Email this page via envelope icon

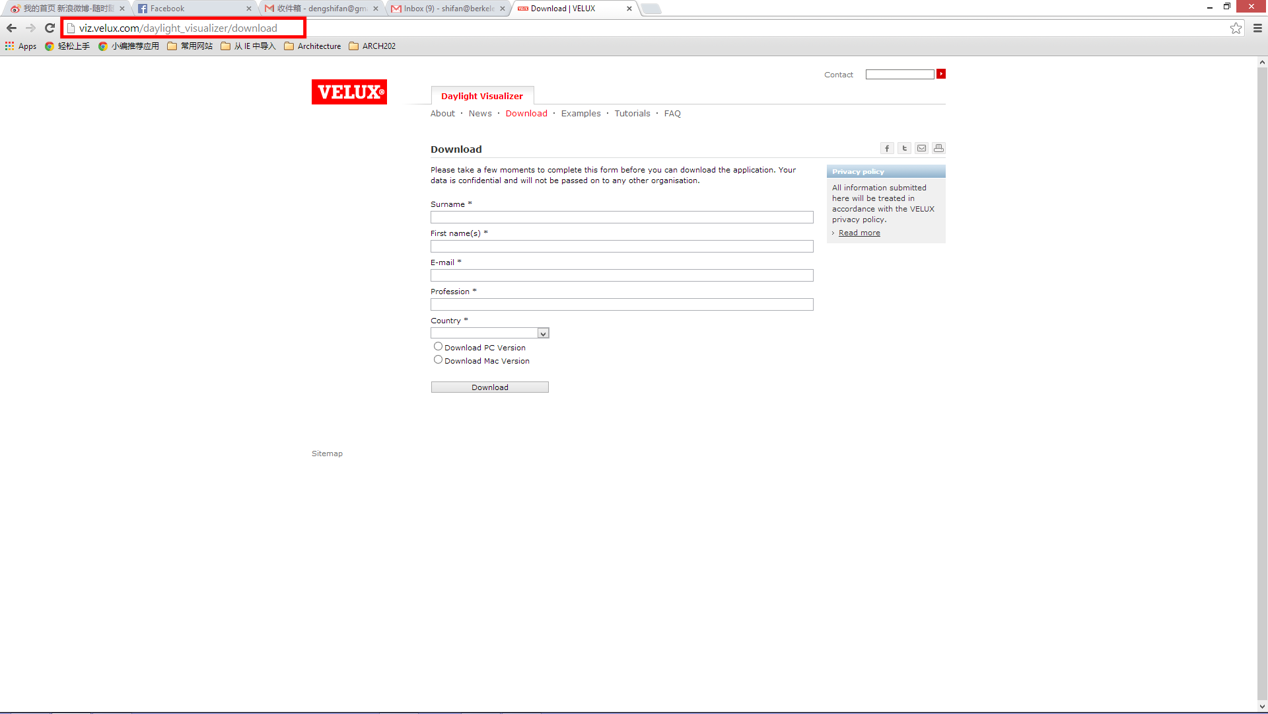921,148
